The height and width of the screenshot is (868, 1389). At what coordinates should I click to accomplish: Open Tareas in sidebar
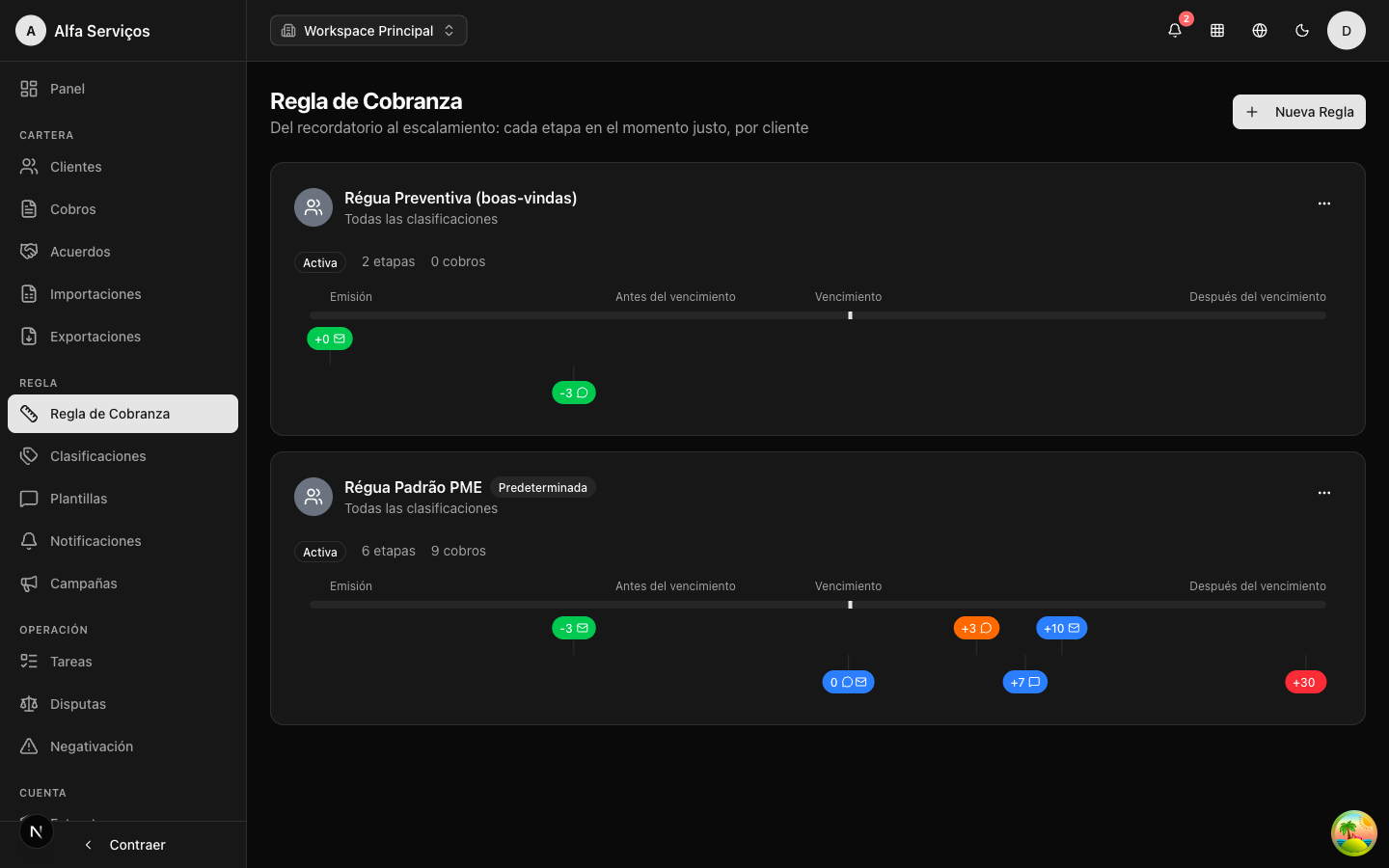click(x=123, y=662)
